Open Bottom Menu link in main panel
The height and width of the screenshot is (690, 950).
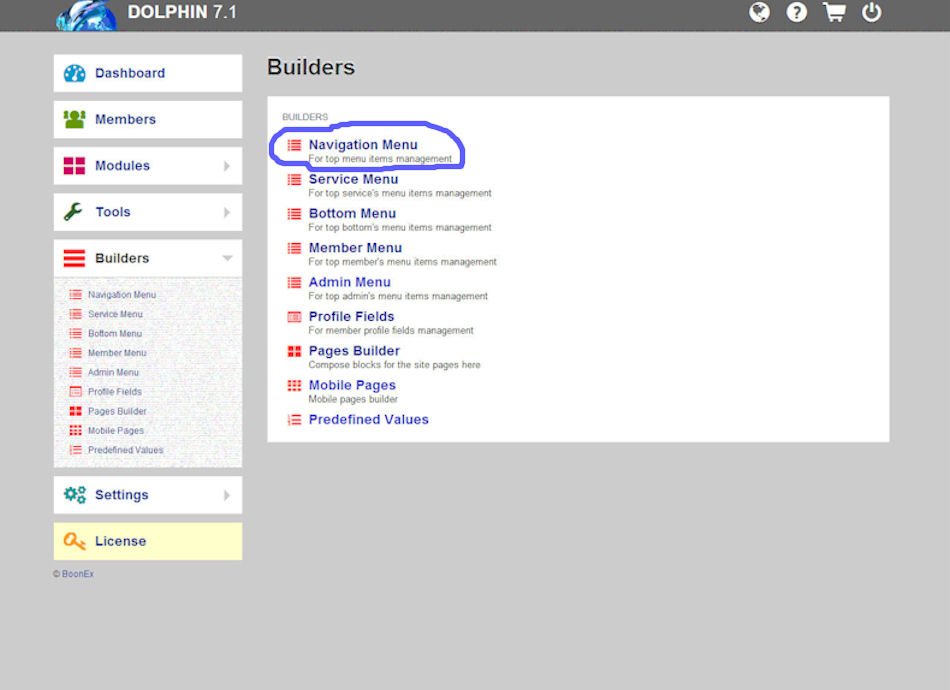coord(352,213)
